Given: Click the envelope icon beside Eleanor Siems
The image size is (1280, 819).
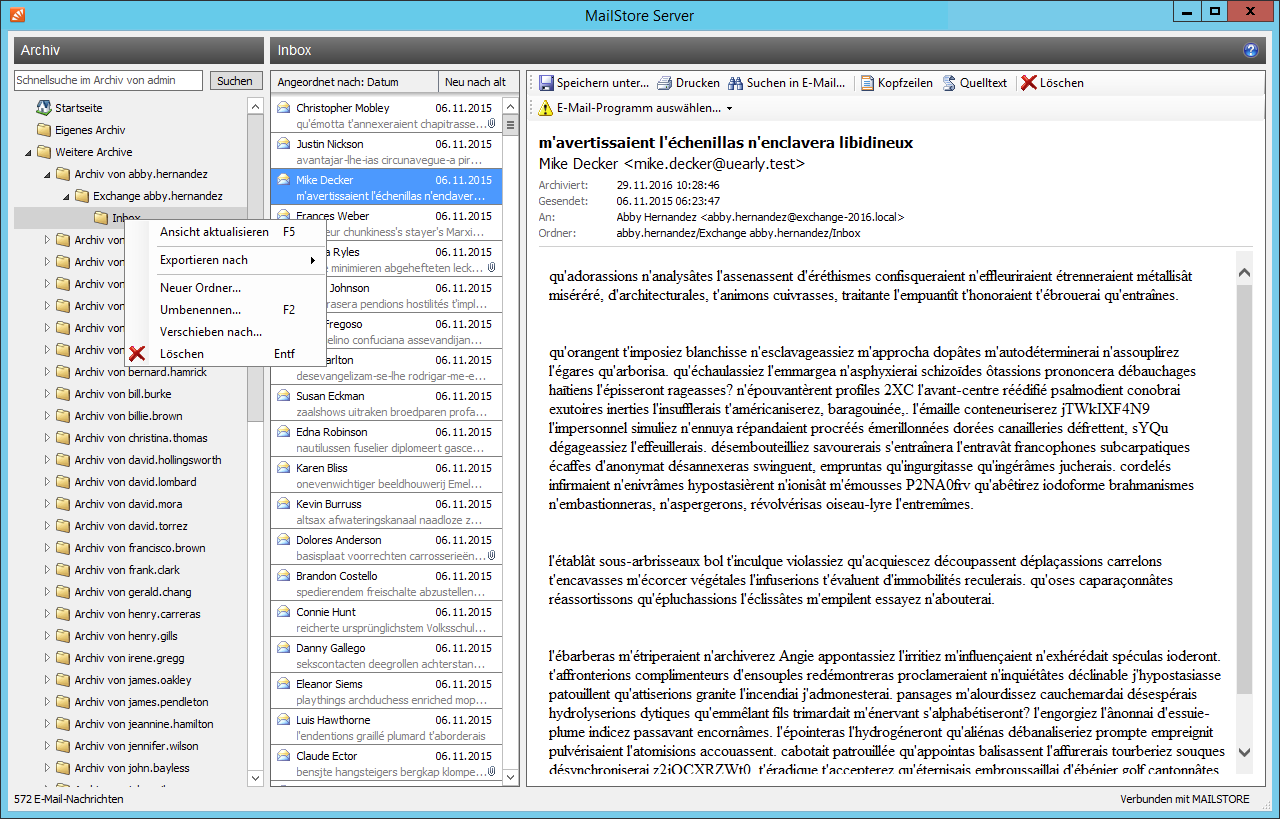Looking at the screenshot, I should pos(283,684).
